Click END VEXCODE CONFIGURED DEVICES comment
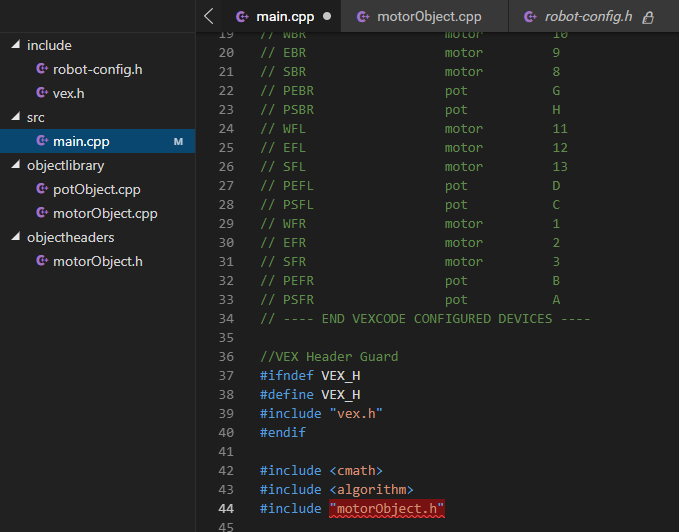 coord(425,319)
